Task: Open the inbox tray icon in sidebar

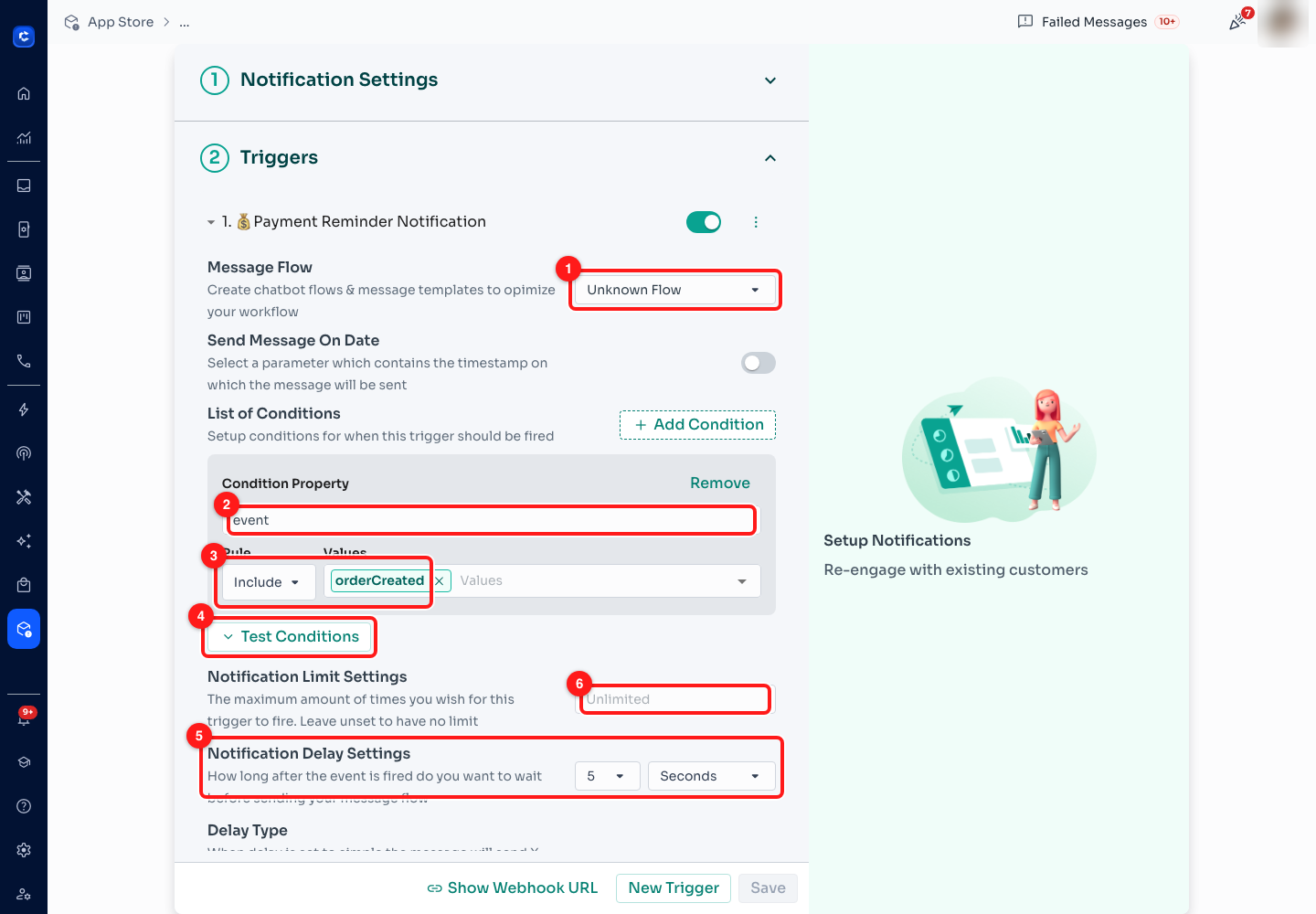Action: (x=24, y=186)
